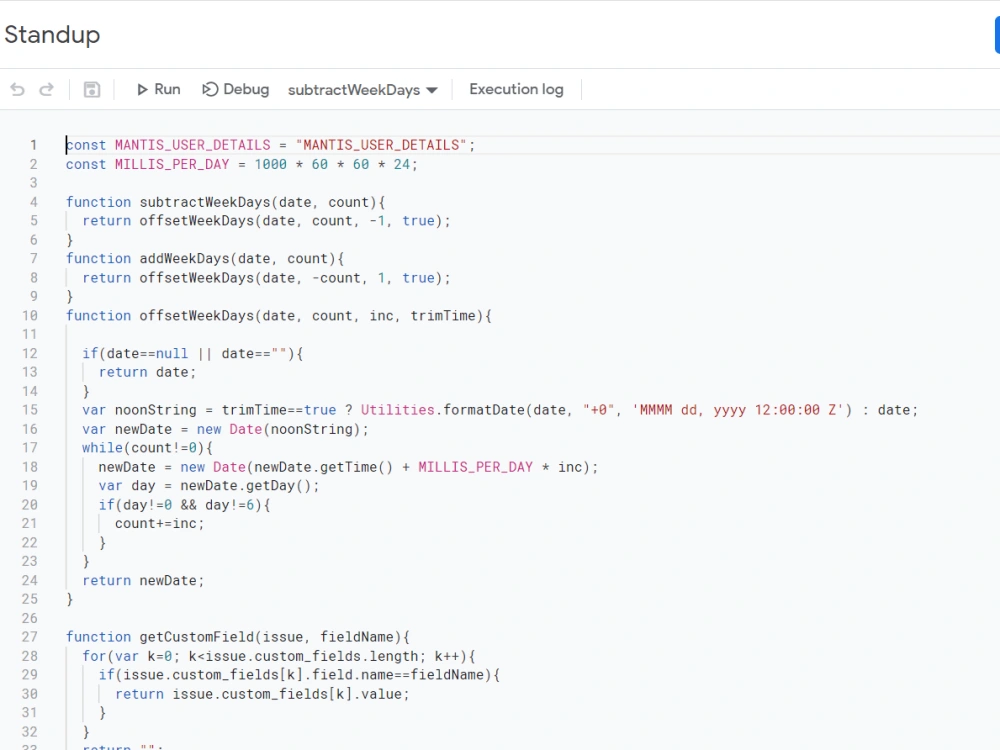Click function name addWeekDays on line 7
The height and width of the screenshot is (750, 1000).
tap(184, 259)
